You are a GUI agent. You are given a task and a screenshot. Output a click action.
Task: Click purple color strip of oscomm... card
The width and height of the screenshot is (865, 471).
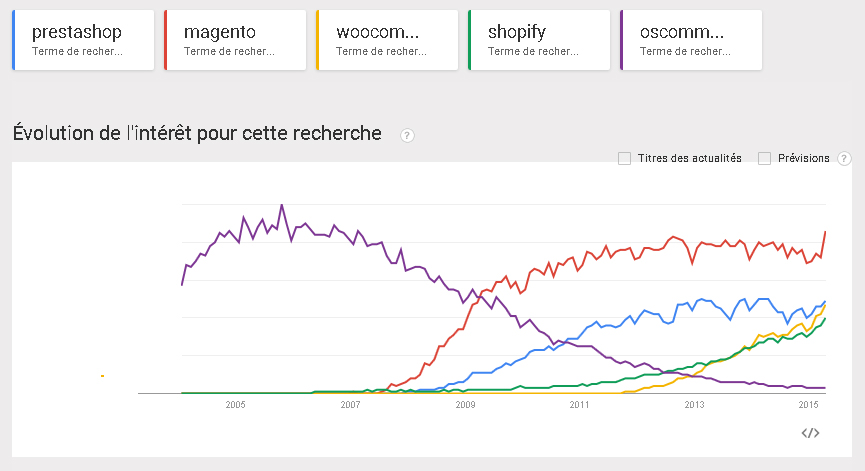(x=622, y=40)
